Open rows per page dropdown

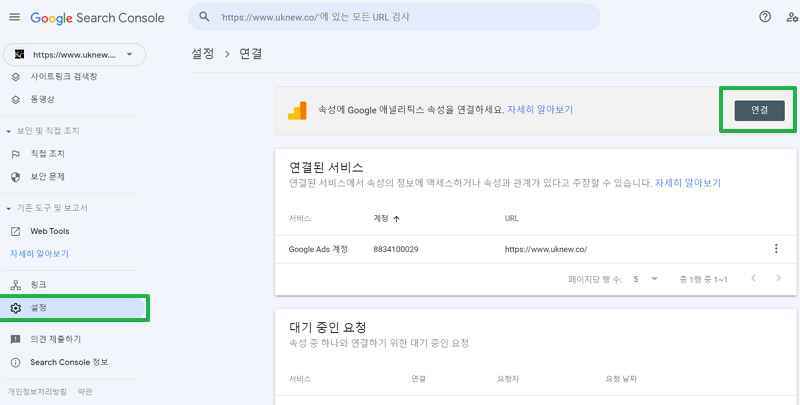click(x=645, y=279)
